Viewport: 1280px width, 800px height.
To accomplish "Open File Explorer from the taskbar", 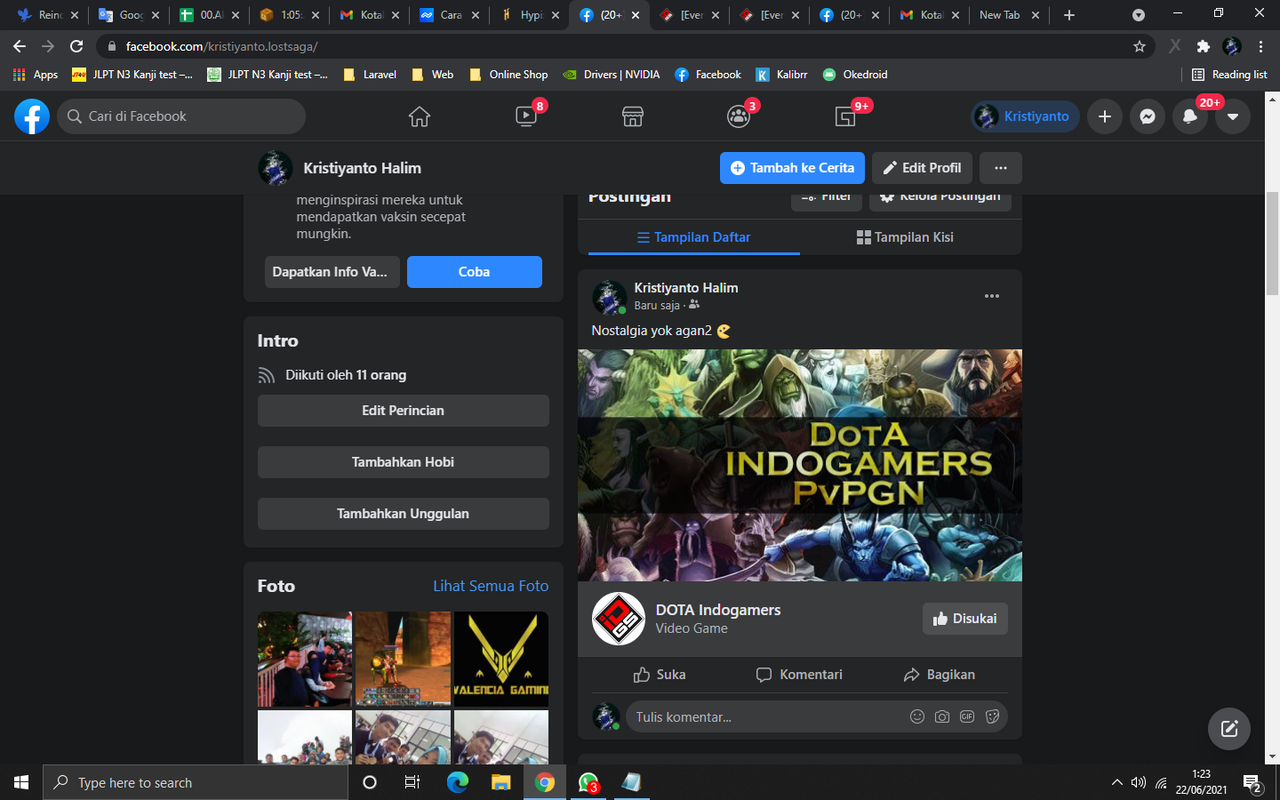I will pyautogui.click(x=500, y=782).
